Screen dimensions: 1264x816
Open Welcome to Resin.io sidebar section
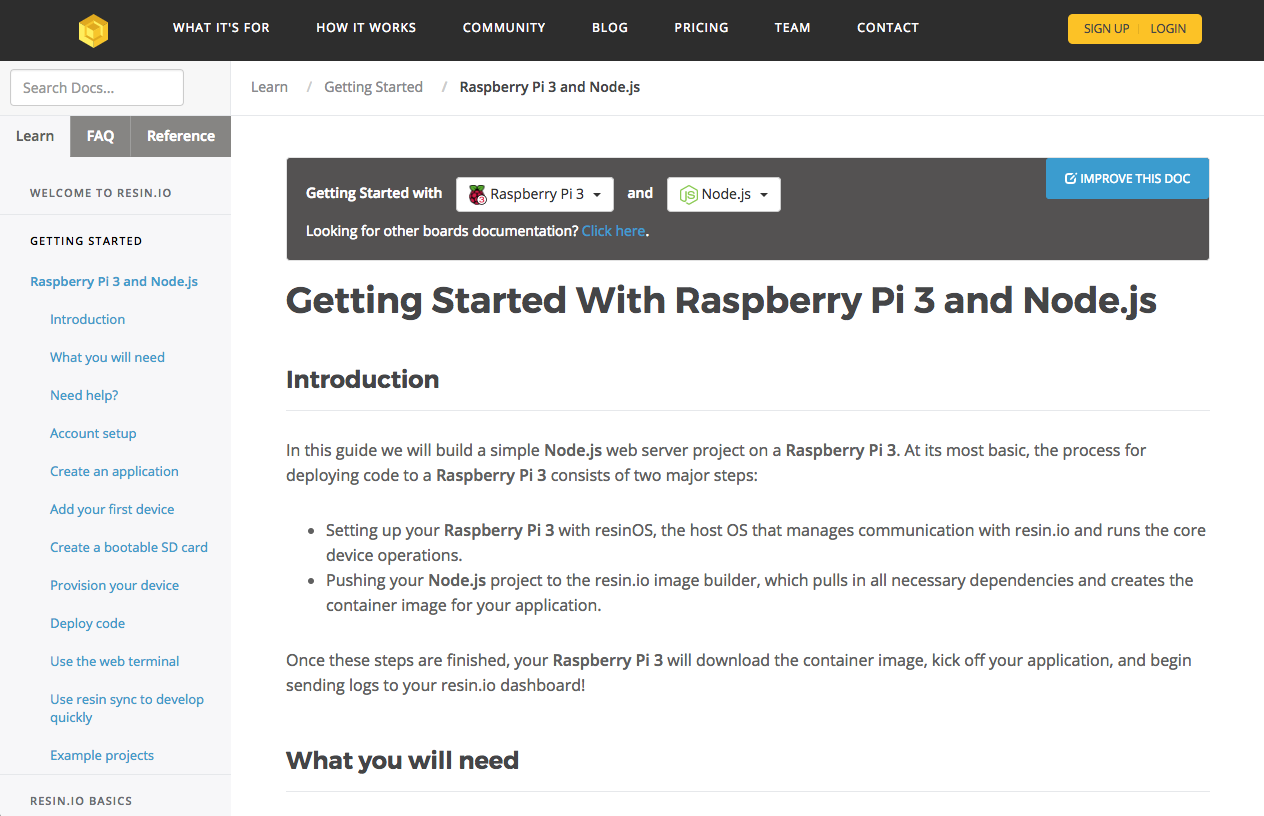click(x=101, y=193)
